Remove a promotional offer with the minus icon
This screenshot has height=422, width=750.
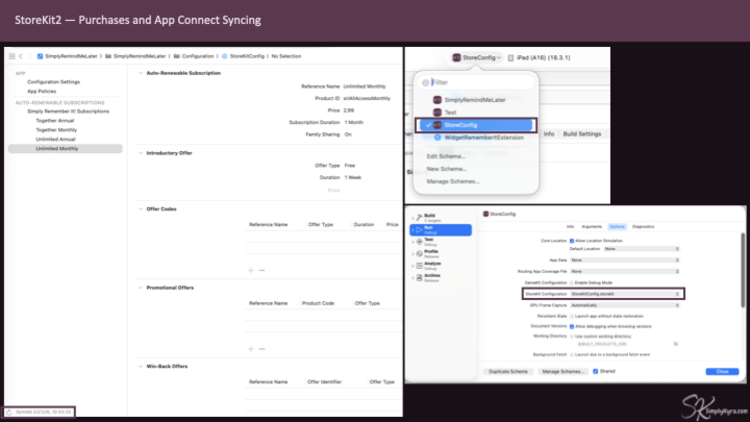[262, 349]
